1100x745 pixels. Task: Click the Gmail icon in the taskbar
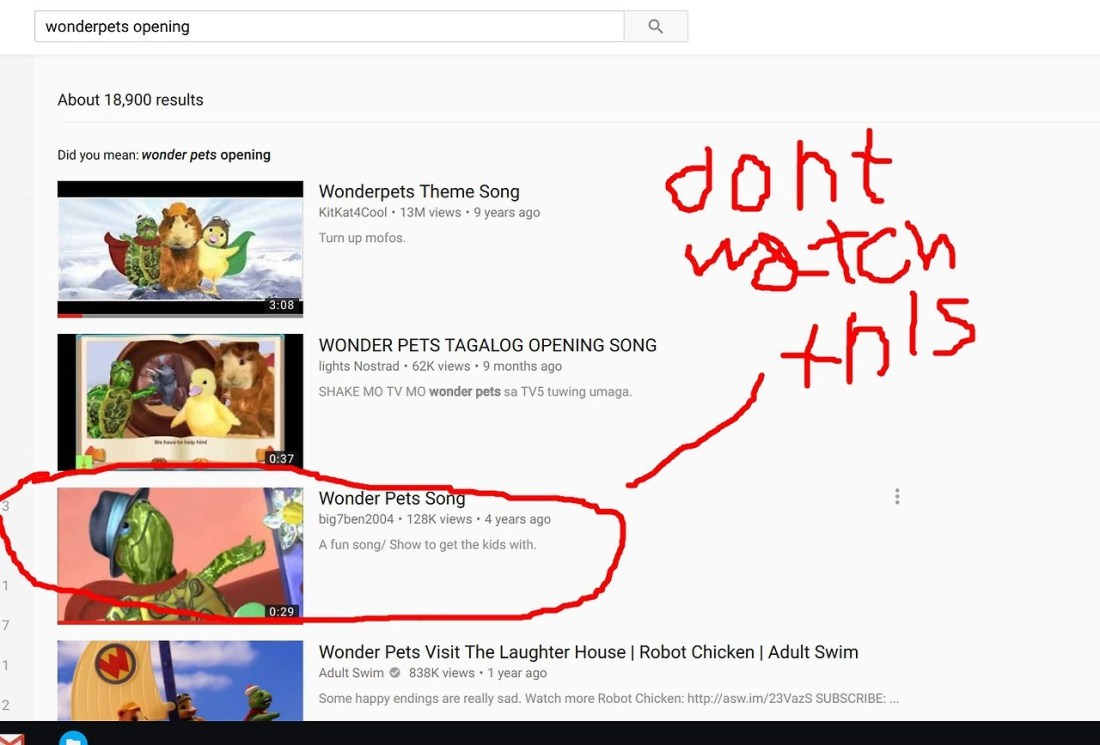tap(11, 739)
